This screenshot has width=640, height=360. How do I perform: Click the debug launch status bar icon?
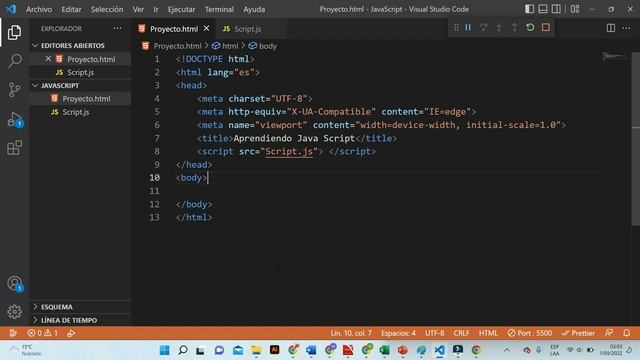coord(71,333)
